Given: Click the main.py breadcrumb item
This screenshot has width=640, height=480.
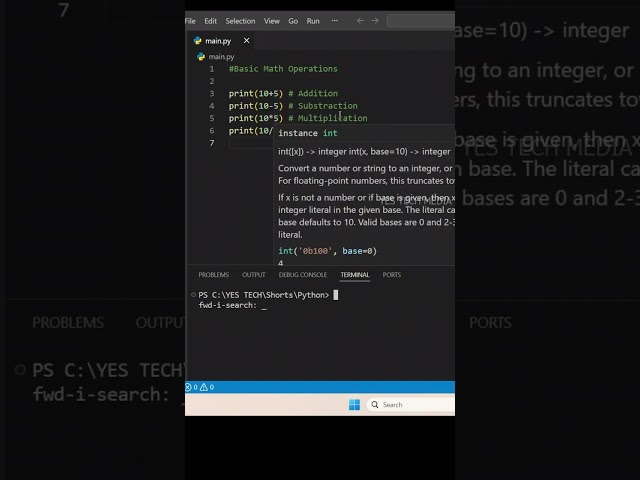Looking at the screenshot, I should tap(221, 57).
